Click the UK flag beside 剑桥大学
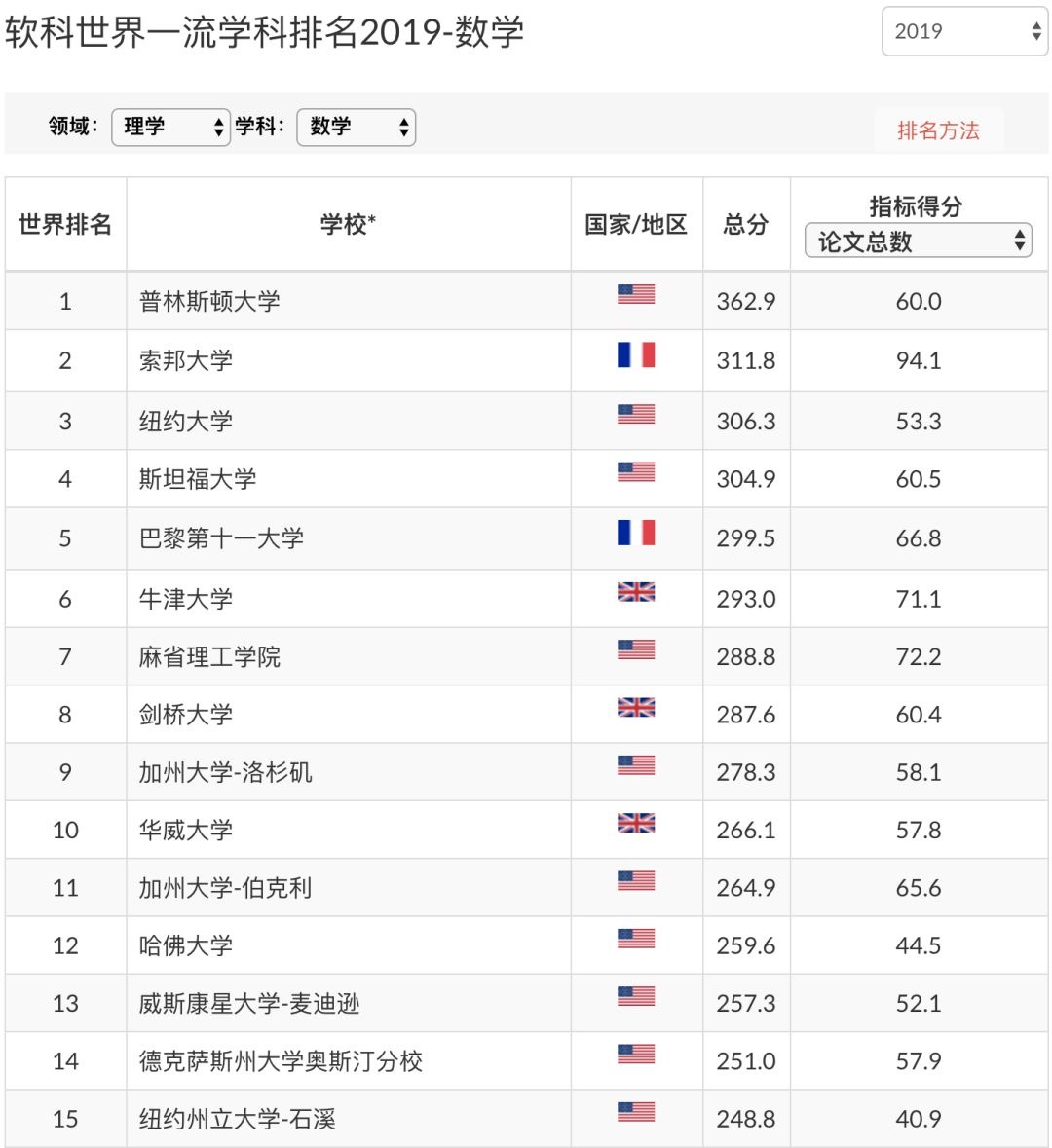The width and height of the screenshot is (1052, 1148). tap(636, 707)
